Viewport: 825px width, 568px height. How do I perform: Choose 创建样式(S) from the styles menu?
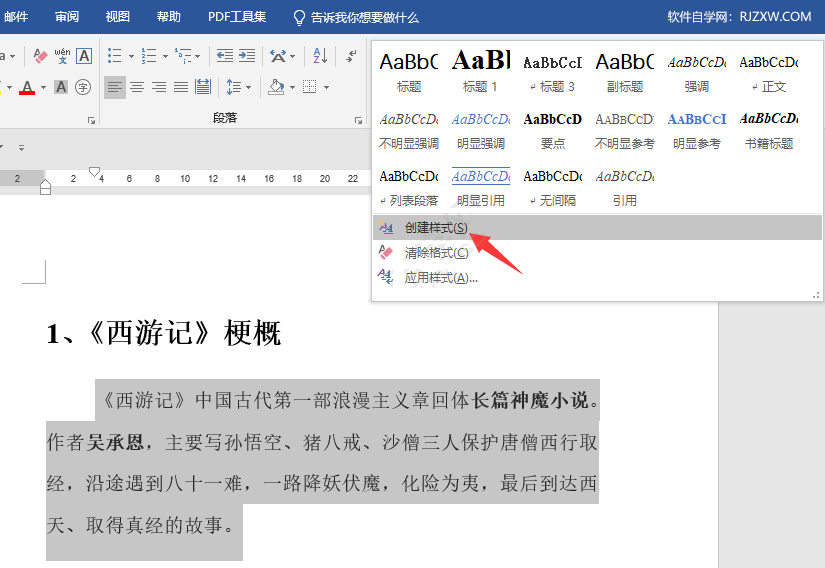pos(597,227)
